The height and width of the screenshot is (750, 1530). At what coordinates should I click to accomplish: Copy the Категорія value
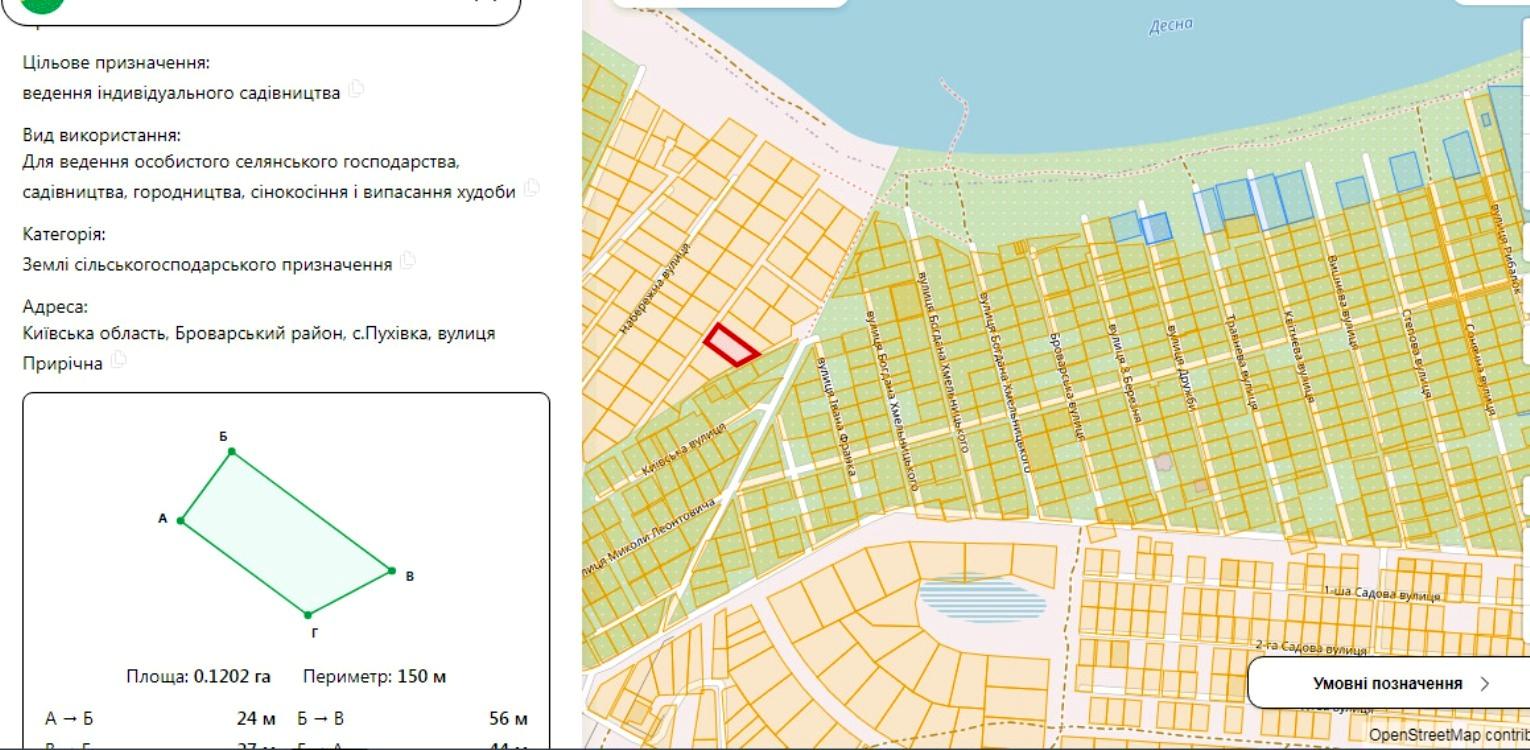tap(407, 261)
